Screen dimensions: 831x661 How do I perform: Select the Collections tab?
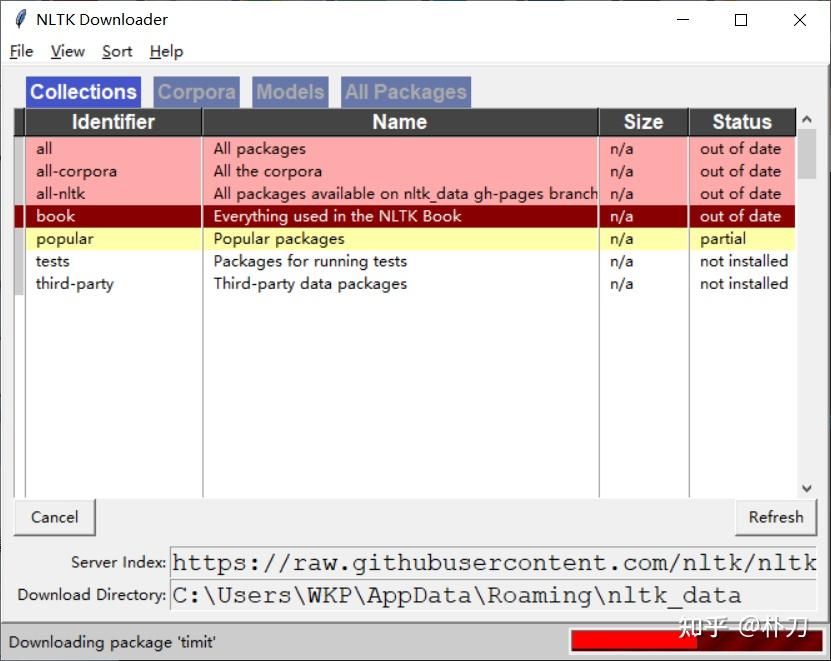point(83,91)
